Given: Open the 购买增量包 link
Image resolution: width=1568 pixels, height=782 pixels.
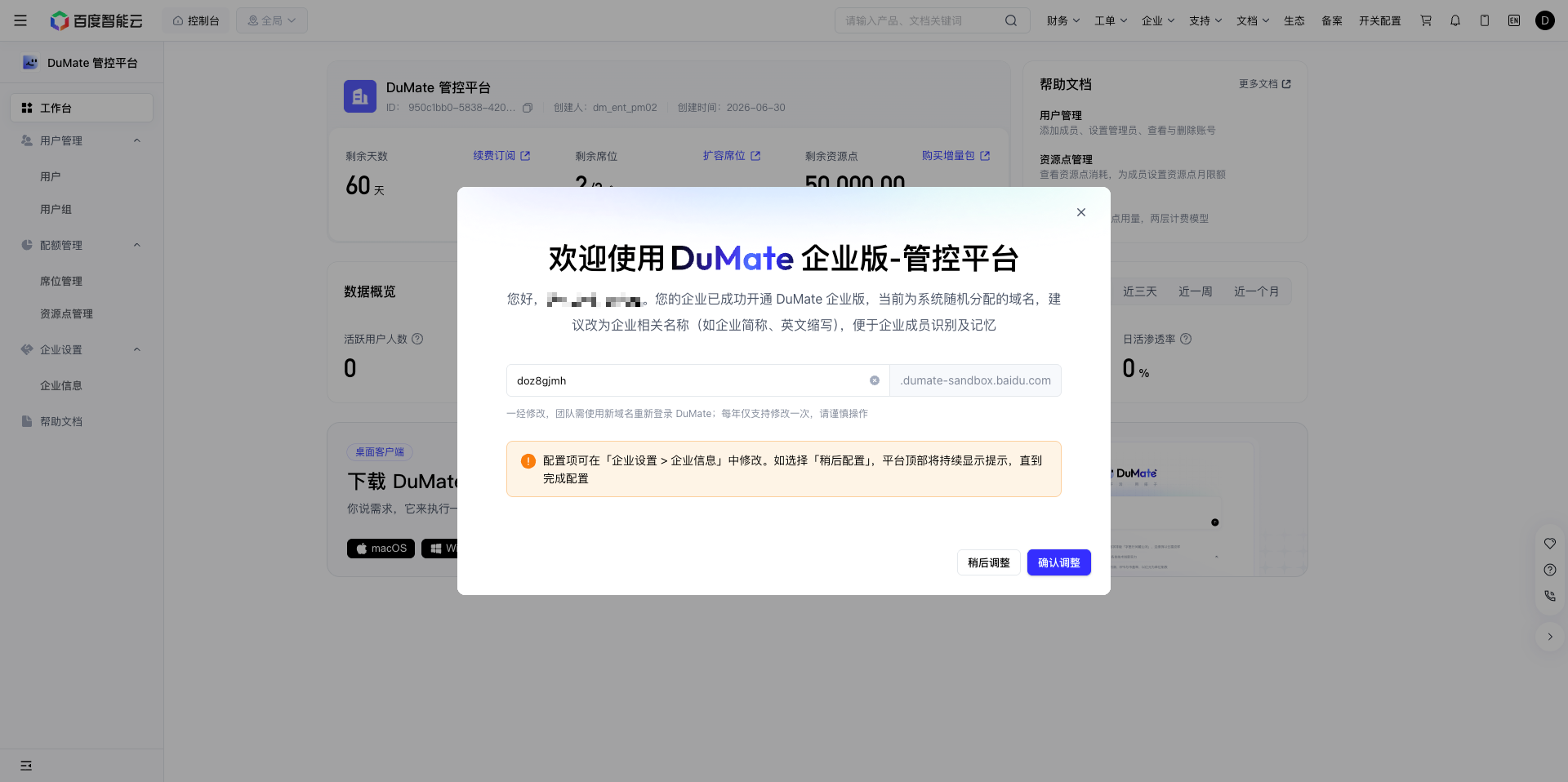Looking at the screenshot, I should 955,155.
